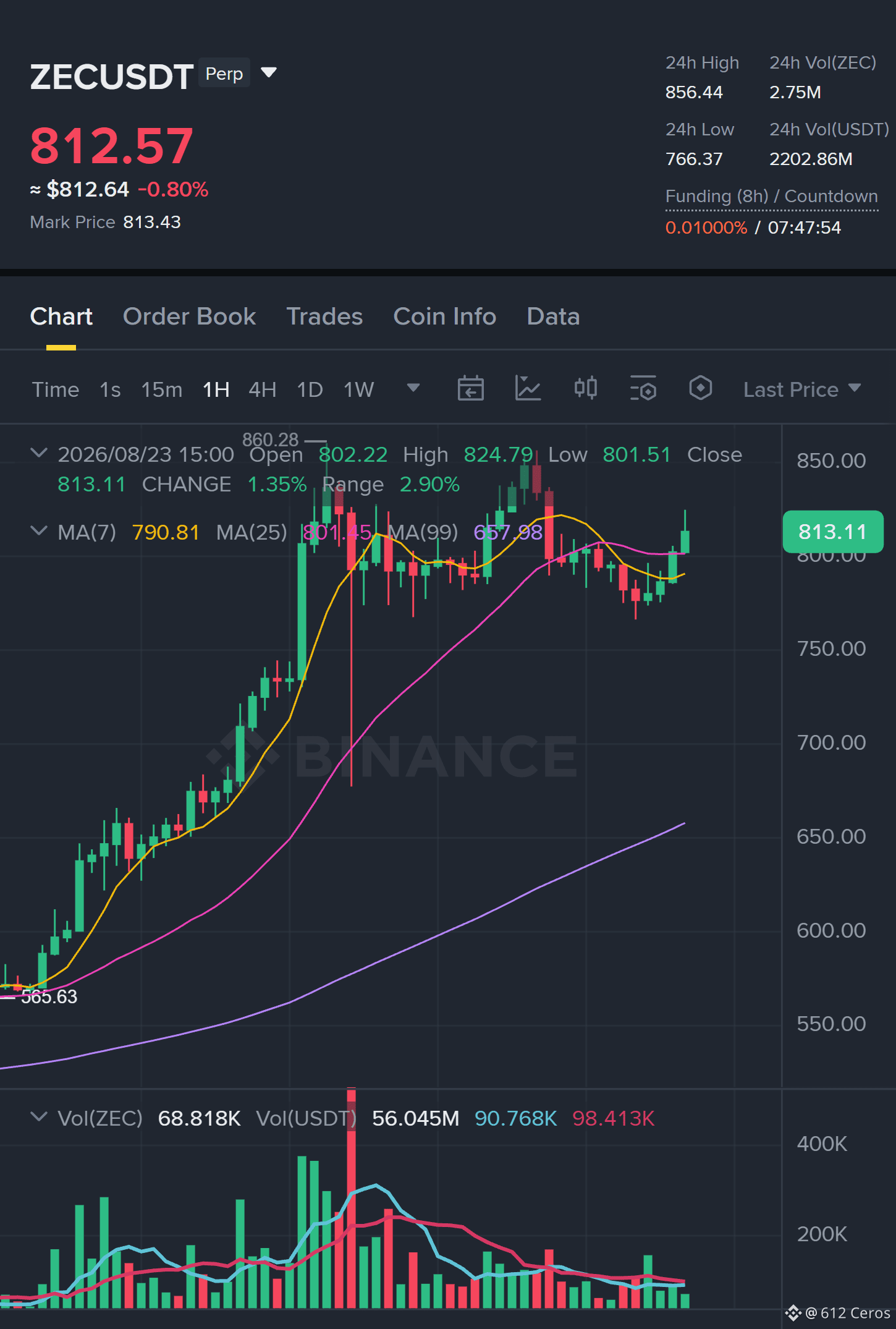Click the blue volume MA value 90.768K
This screenshot has width=896, height=1329.
pyautogui.click(x=516, y=1118)
